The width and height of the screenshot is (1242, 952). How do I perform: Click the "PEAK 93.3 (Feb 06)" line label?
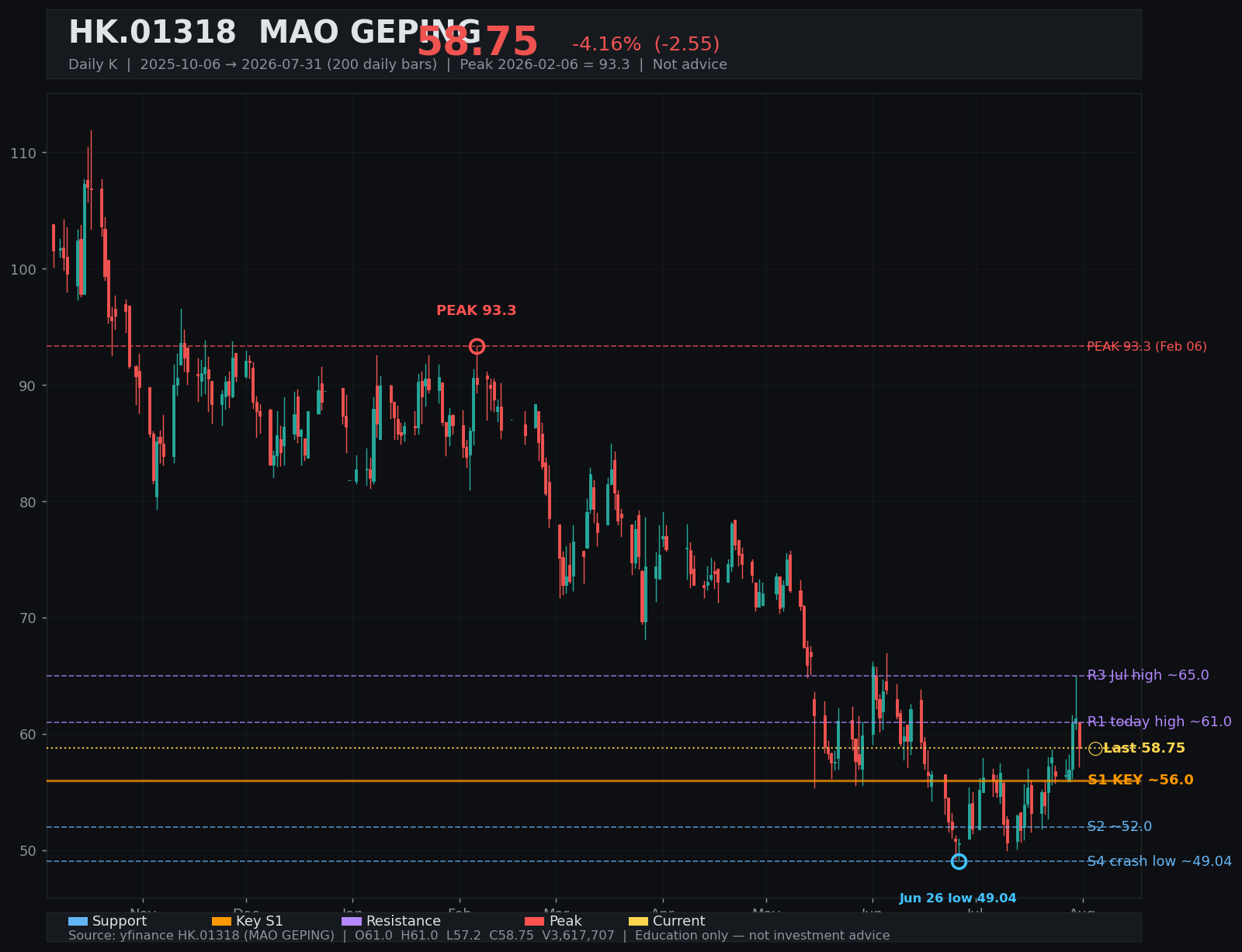tap(1147, 346)
